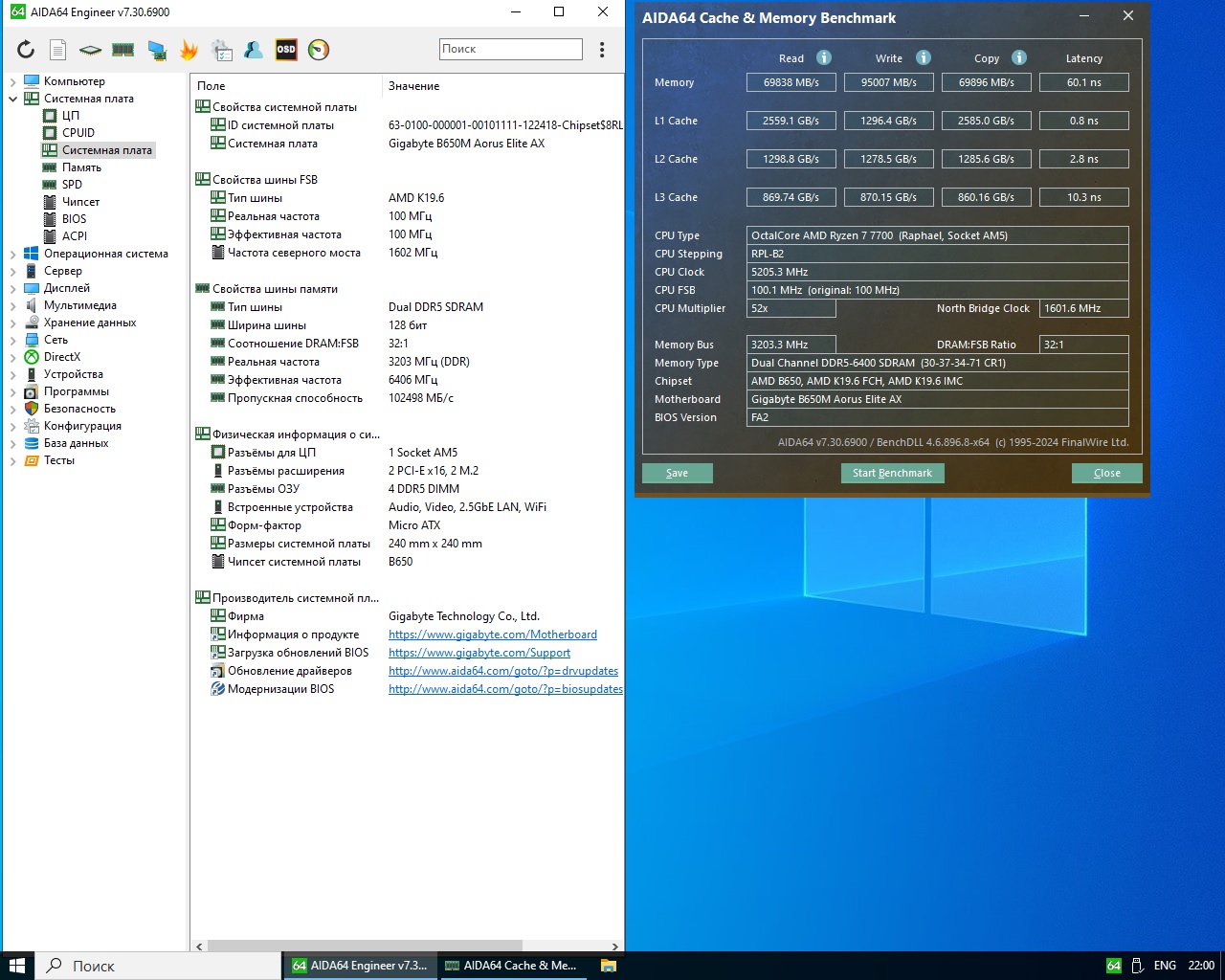Click the Refresh toolbar icon in AIDA64
Viewport: 1225px width, 980px height.
(x=26, y=50)
